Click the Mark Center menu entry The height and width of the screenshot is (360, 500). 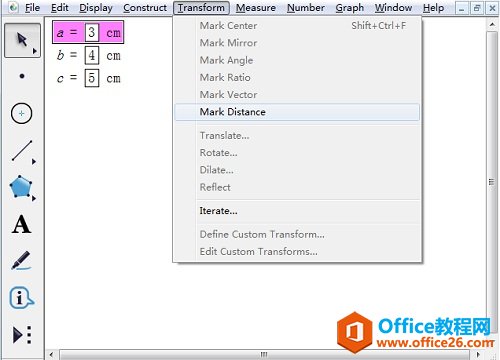(x=297, y=26)
